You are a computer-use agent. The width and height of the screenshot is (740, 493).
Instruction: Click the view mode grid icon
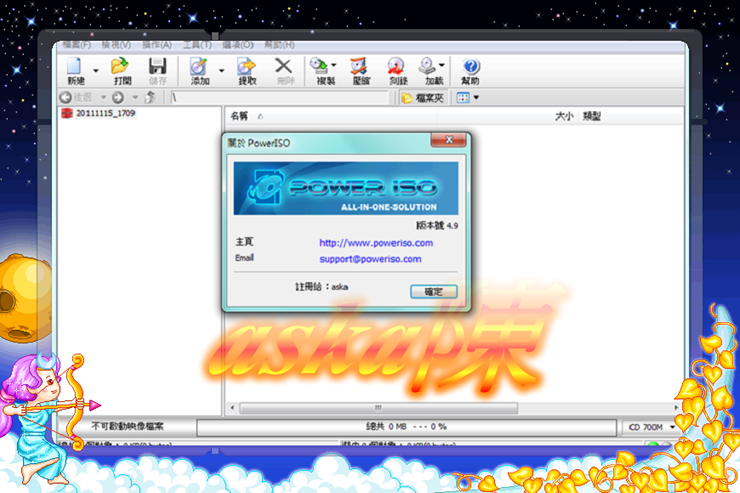[x=463, y=98]
